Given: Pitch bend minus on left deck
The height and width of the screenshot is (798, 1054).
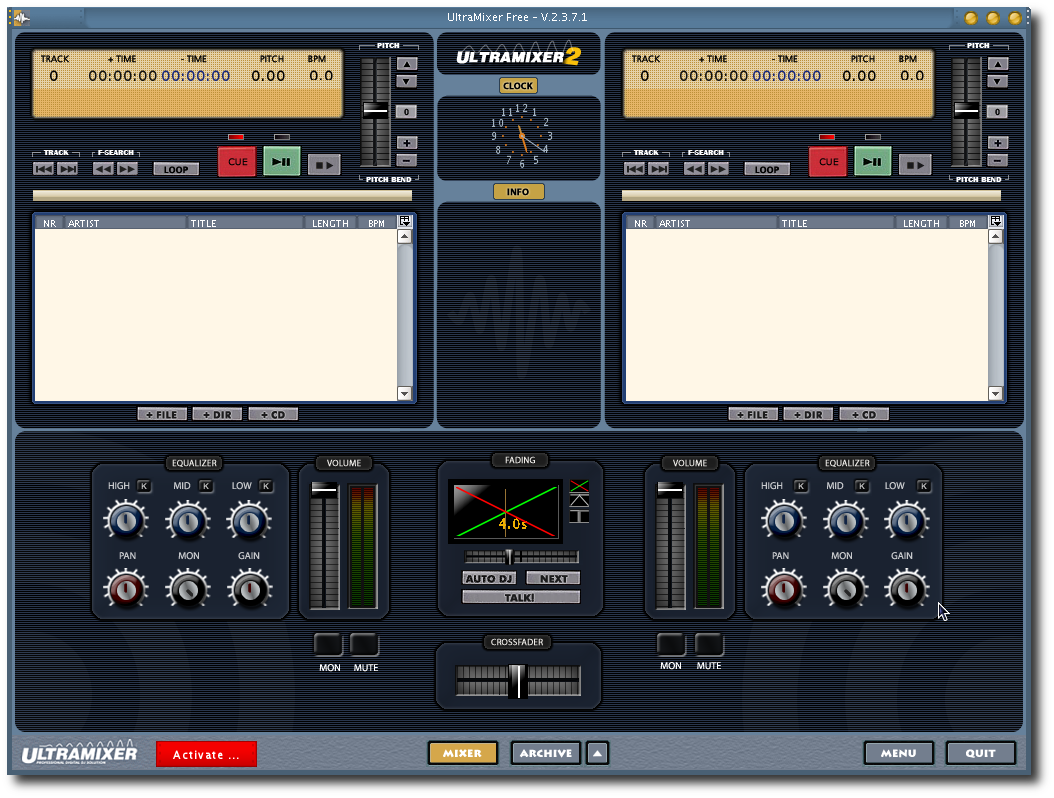Looking at the screenshot, I should 406,160.
